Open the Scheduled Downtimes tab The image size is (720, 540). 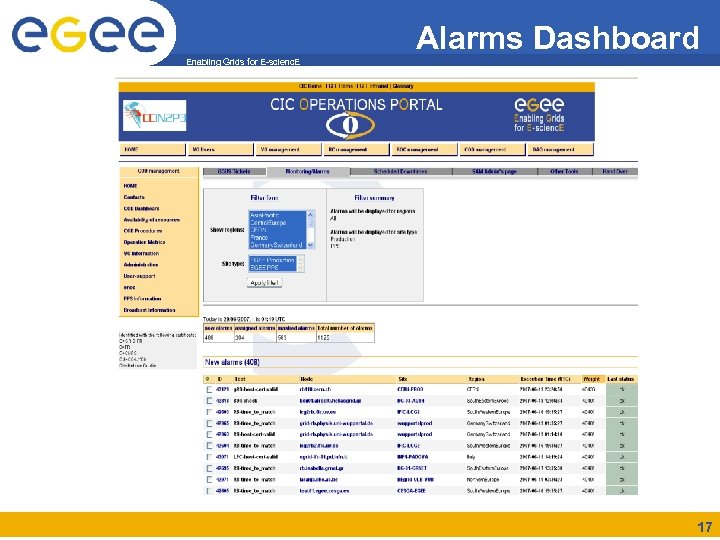pyautogui.click(x=400, y=172)
